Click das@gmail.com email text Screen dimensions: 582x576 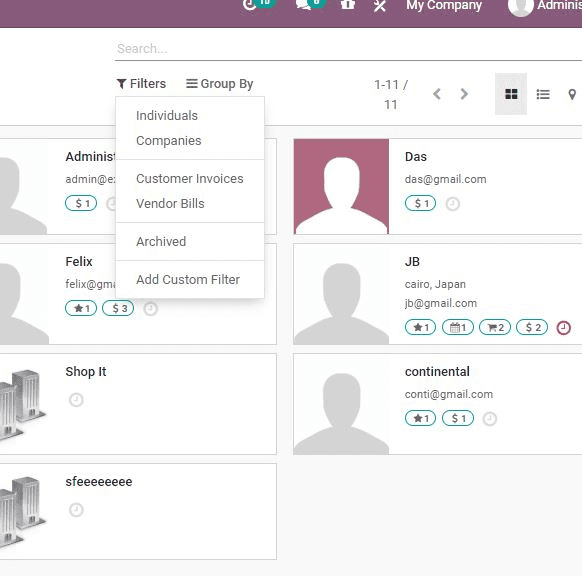tap(445, 179)
